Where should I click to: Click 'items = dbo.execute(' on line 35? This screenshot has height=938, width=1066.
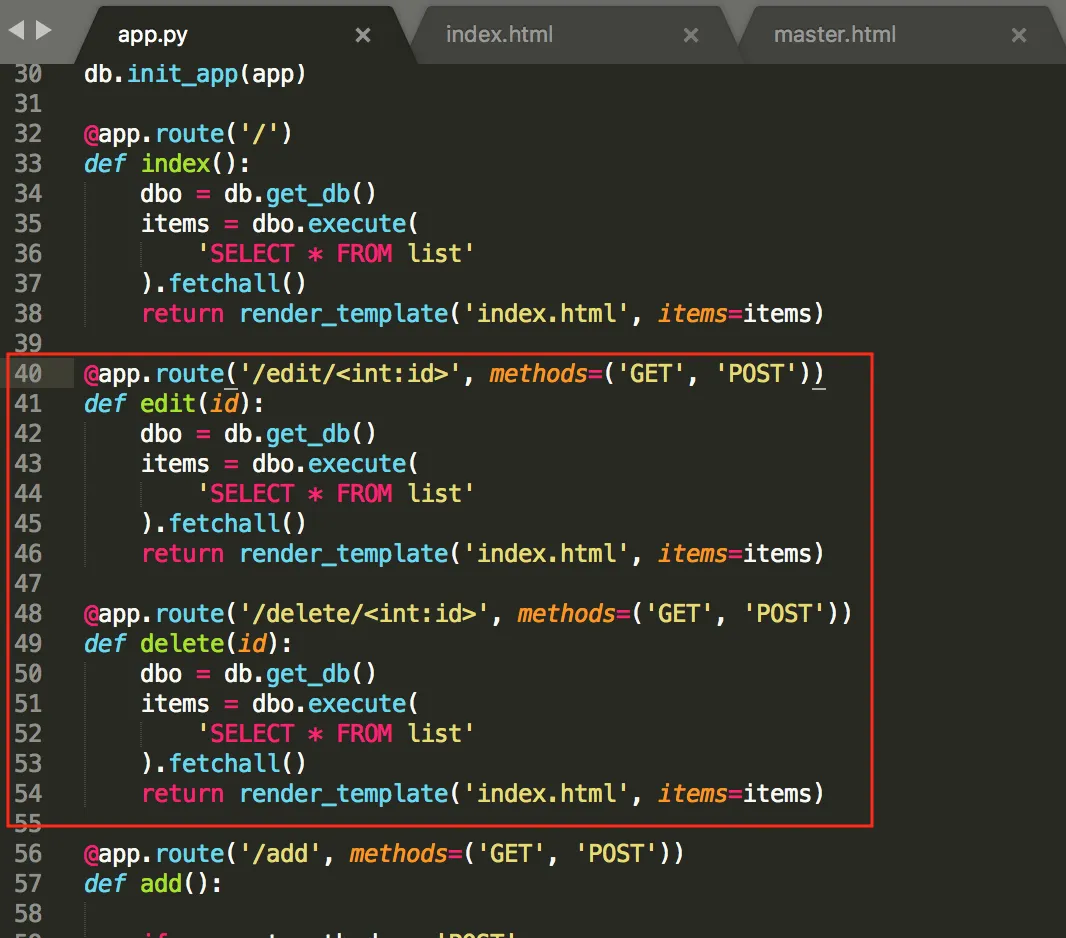pos(279,224)
